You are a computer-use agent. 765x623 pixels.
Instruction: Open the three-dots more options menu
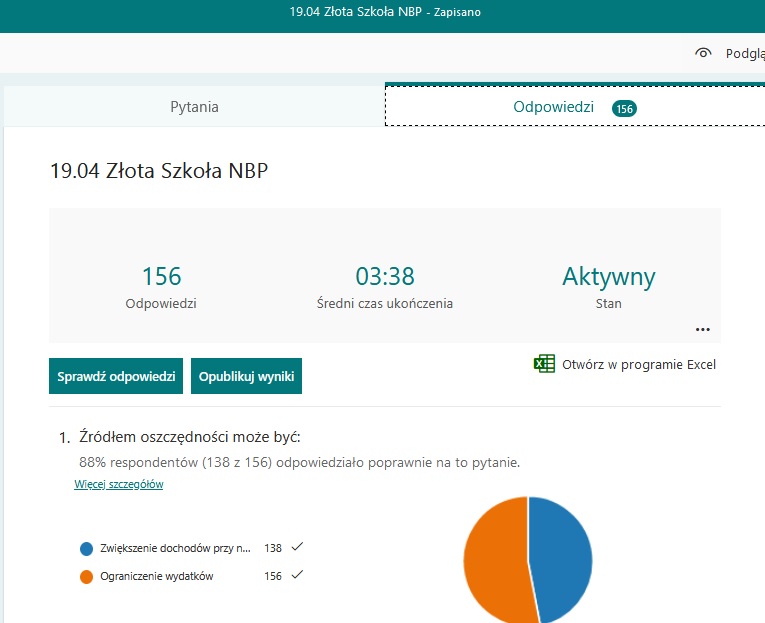pyautogui.click(x=703, y=330)
